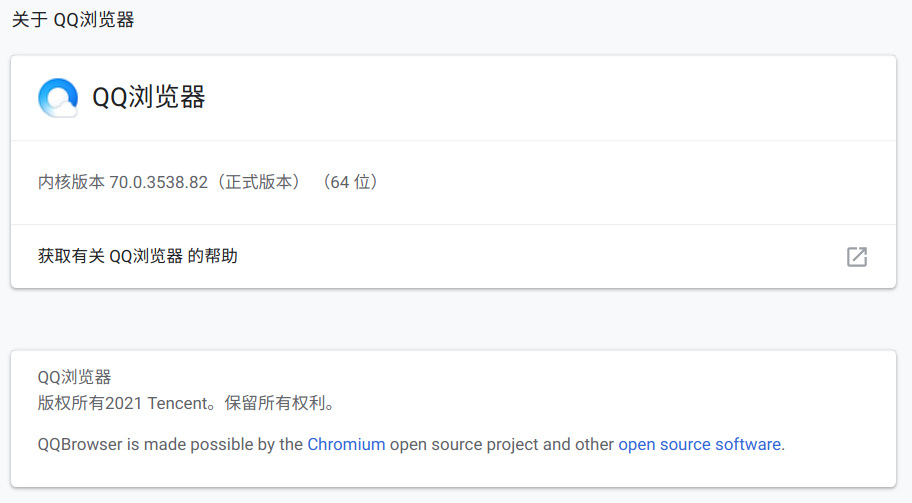The width and height of the screenshot is (912, 503).
Task: Open the Chromium link
Action: click(x=346, y=444)
